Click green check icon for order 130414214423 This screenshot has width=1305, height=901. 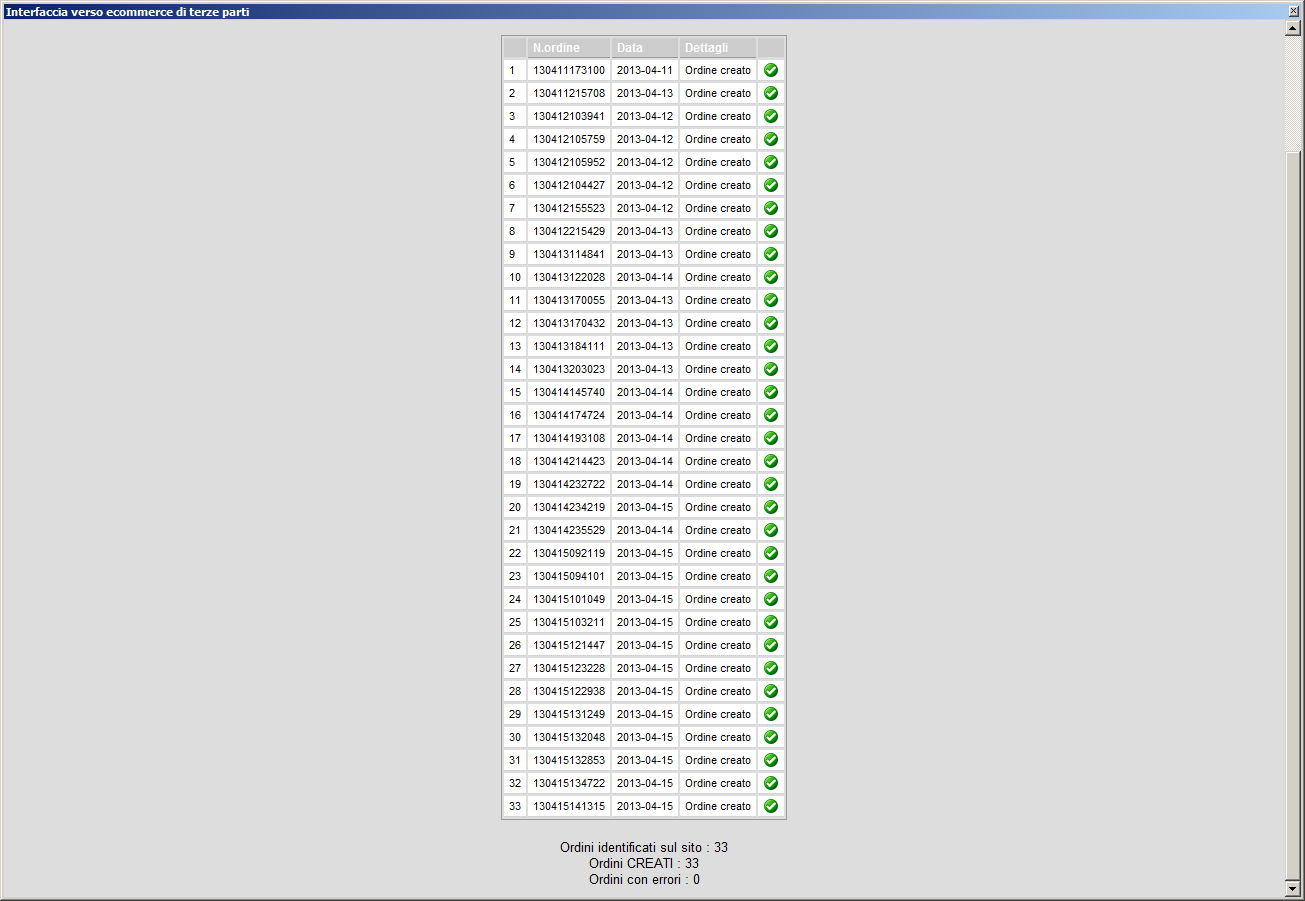pos(771,461)
